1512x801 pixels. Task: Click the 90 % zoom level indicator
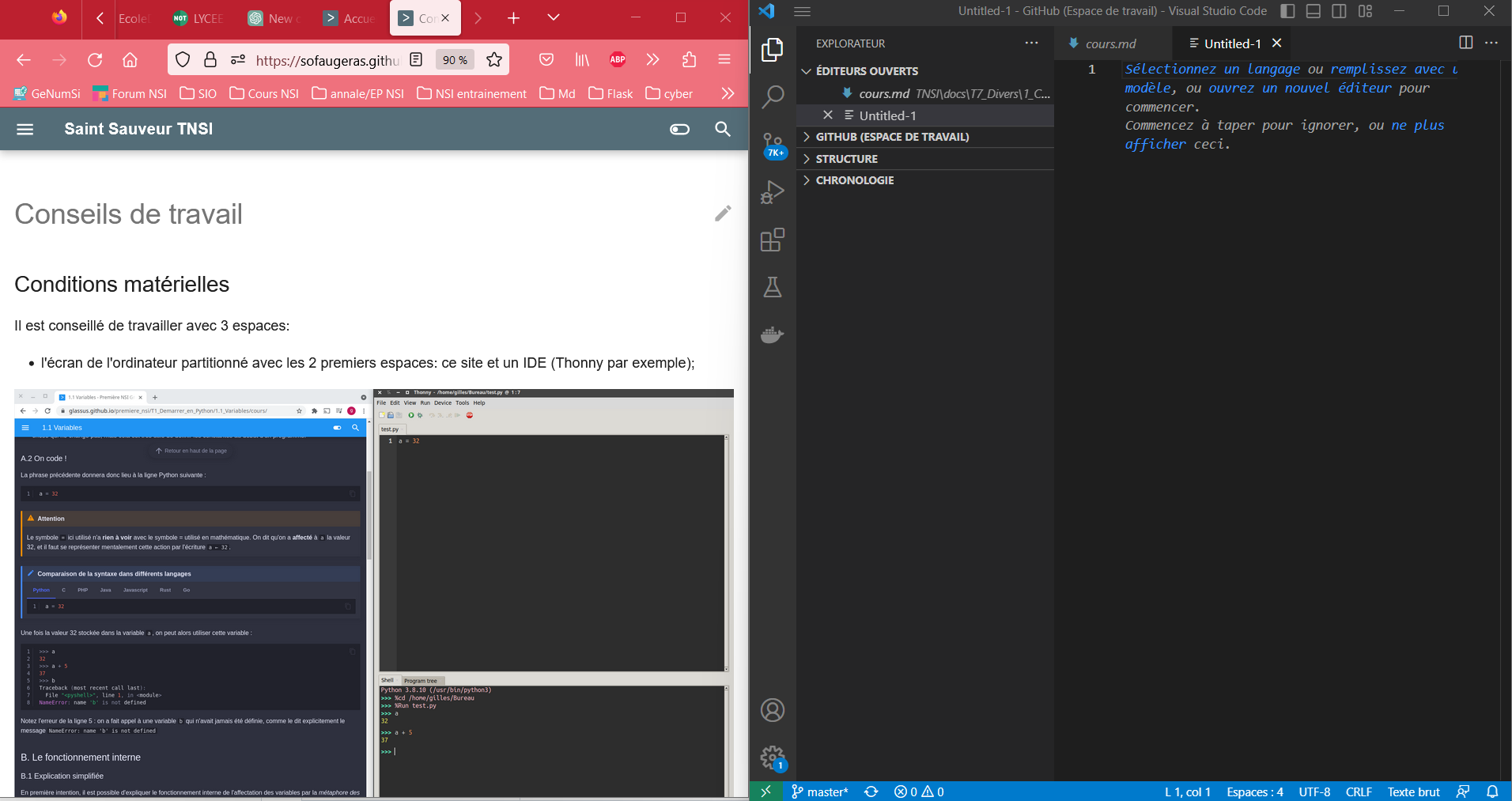pyautogui.click(x=455, y=60)
